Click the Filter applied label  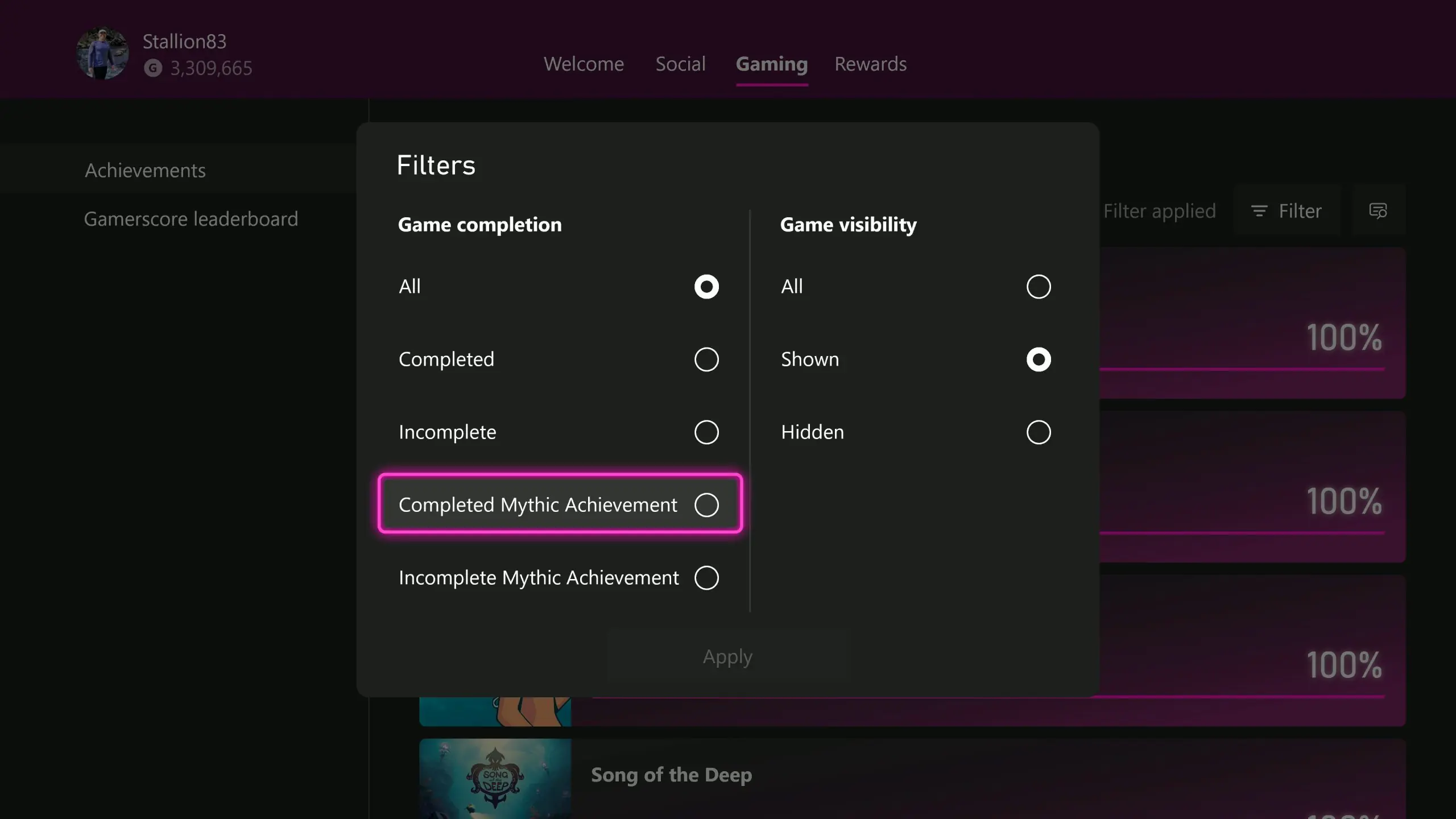(x=1159, y=211)
